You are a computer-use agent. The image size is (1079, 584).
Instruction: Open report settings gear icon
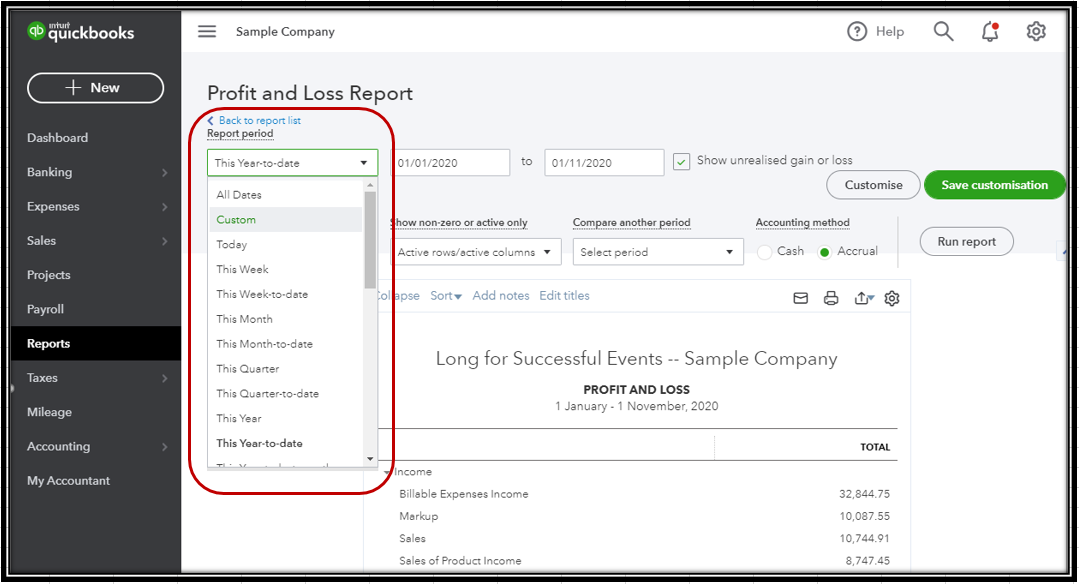pyautogui.click(x=892, y=299)
